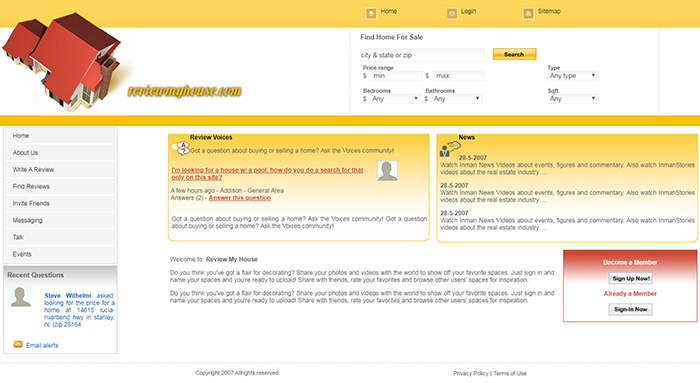Click the Steve Wilhelmi name link

click(68, 296)
